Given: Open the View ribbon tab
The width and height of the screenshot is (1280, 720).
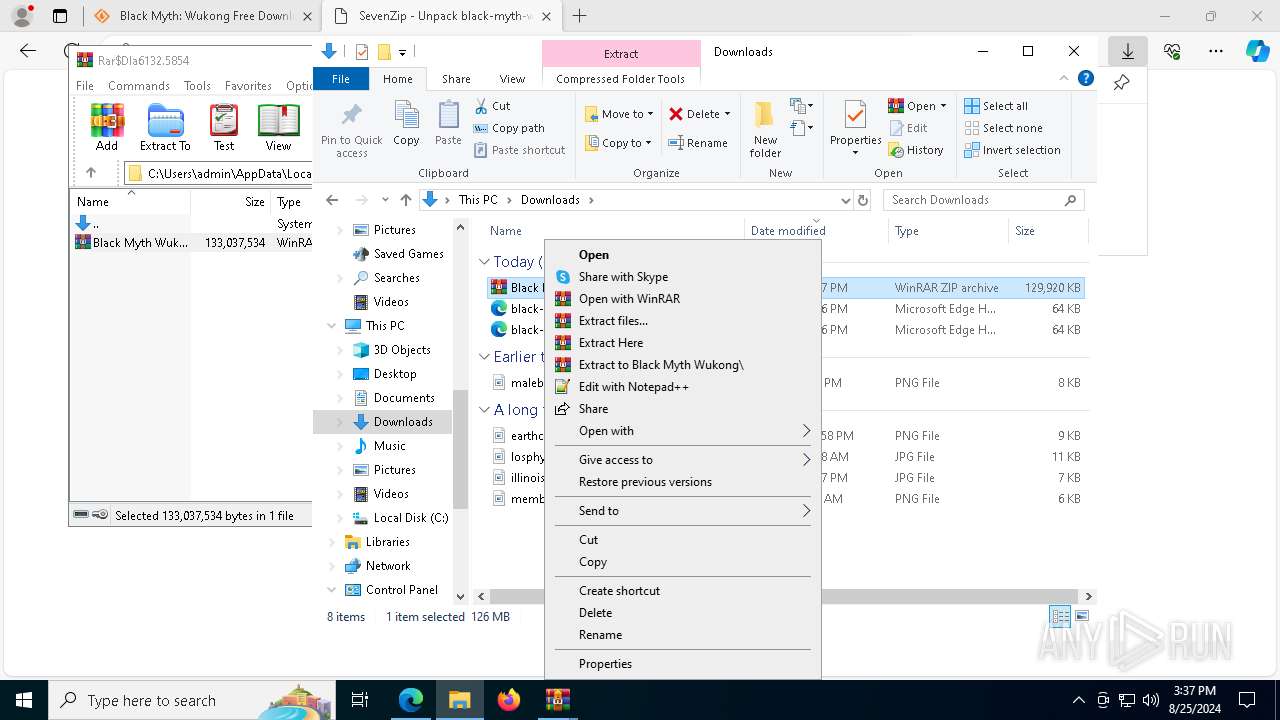Looking at the screenshot, I should (512, 79).
